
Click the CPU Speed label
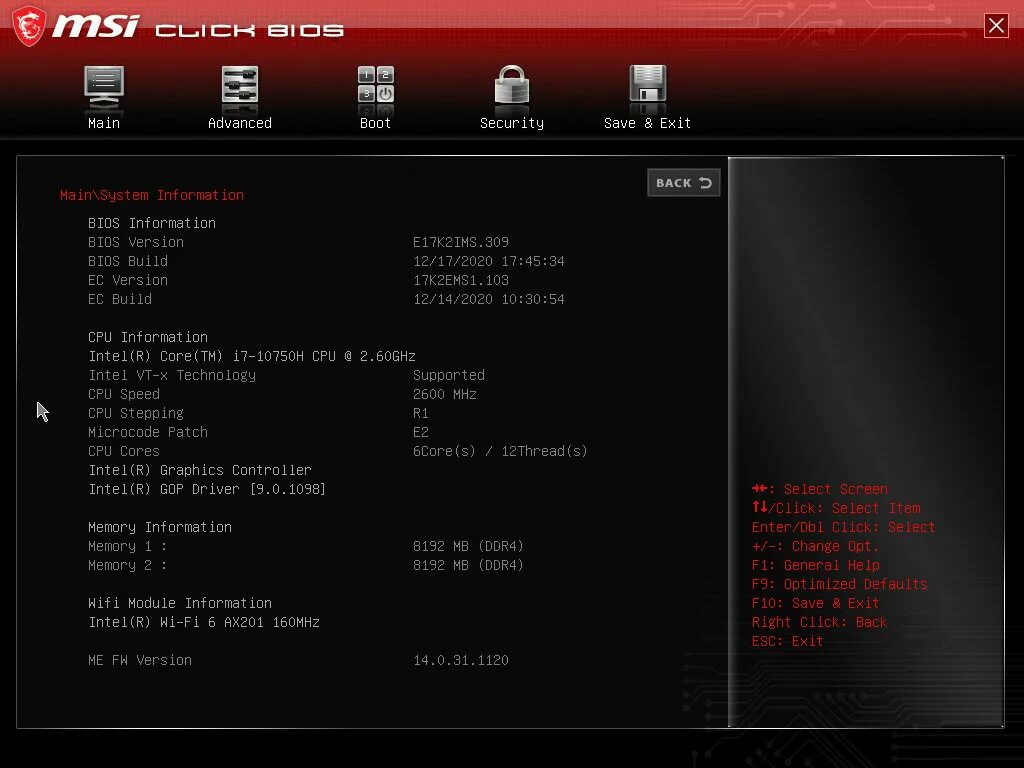pos(124,394)
